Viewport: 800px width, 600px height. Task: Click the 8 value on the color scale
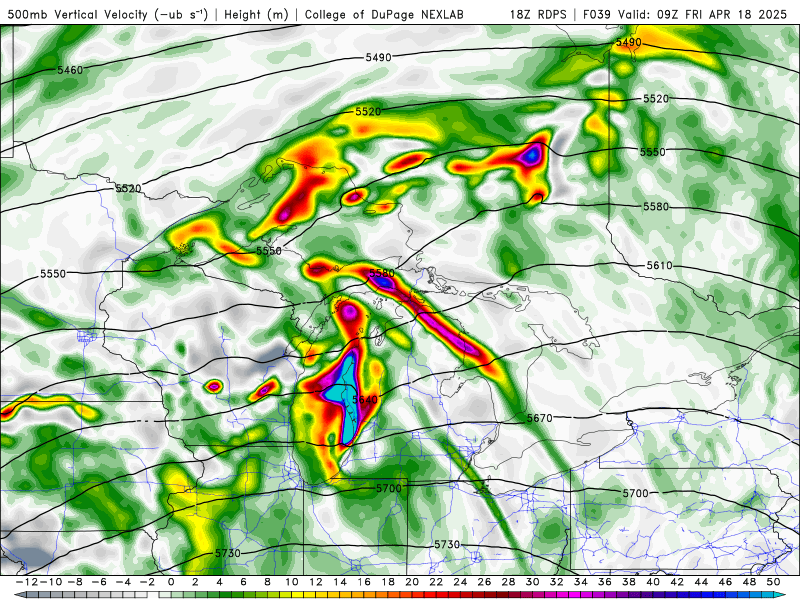(x=267, y=582)
